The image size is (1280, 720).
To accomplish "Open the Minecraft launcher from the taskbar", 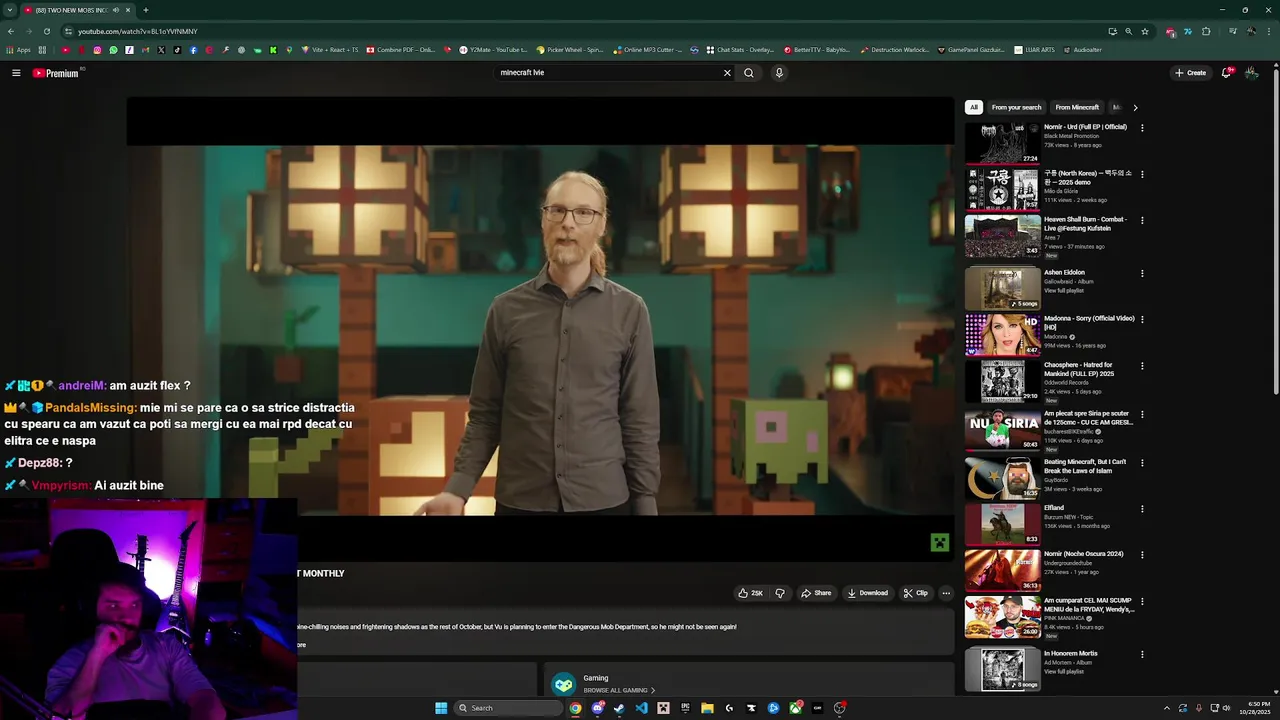I will click(x=663, y=708).
